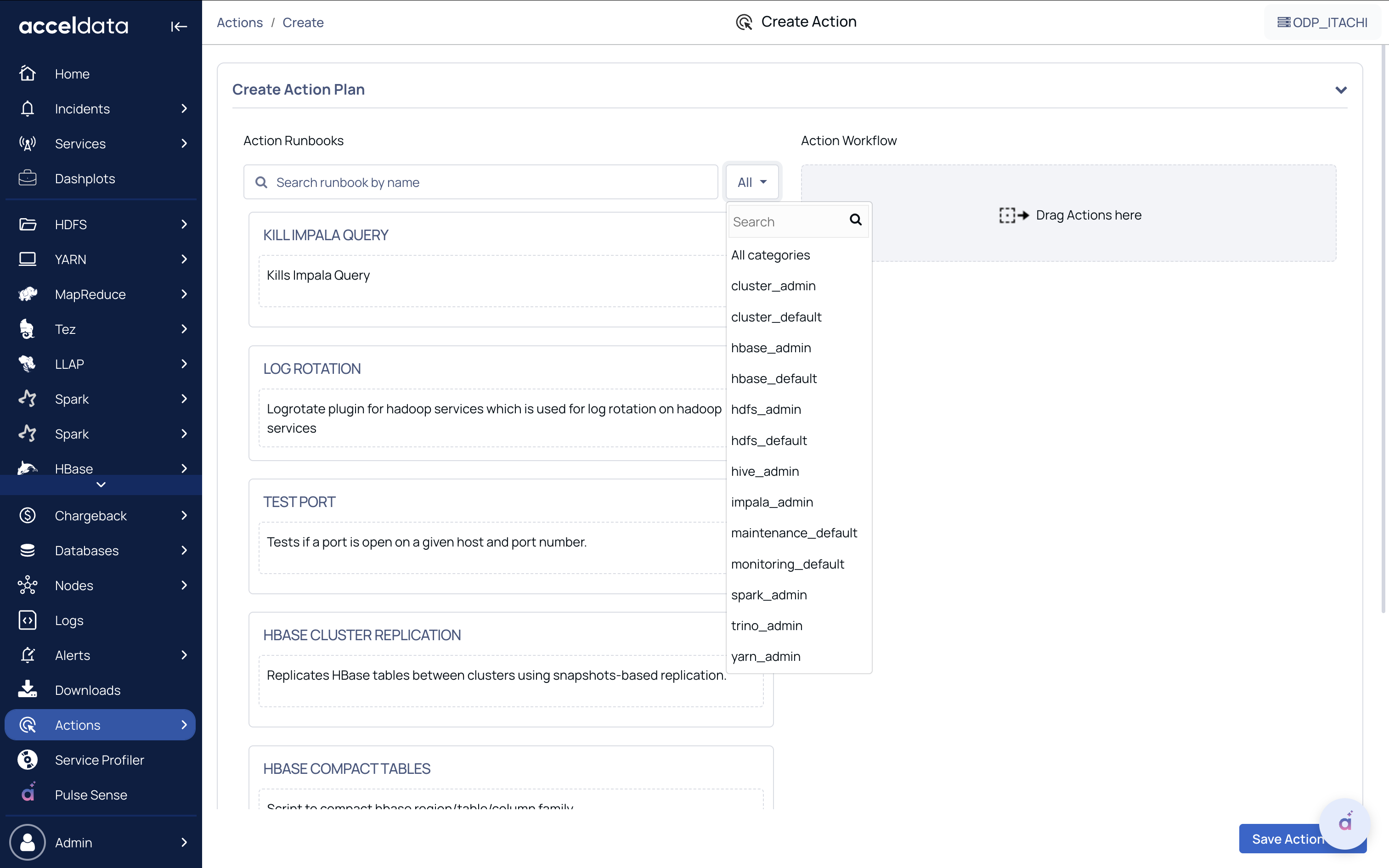The width and height of the screenshot is (1389, 868).
Task: Click the YARN monitor icon
Action: [28, 259]
